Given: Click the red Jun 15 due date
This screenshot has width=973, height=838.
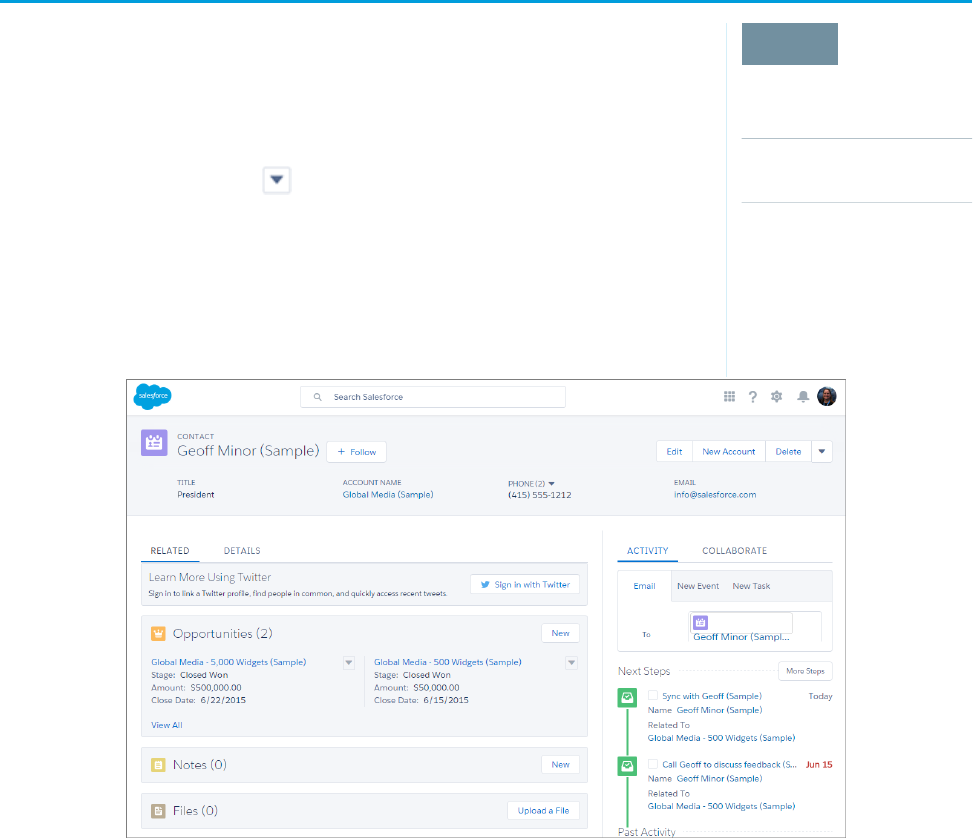Looking at the screenshot, I should point(818,765).
